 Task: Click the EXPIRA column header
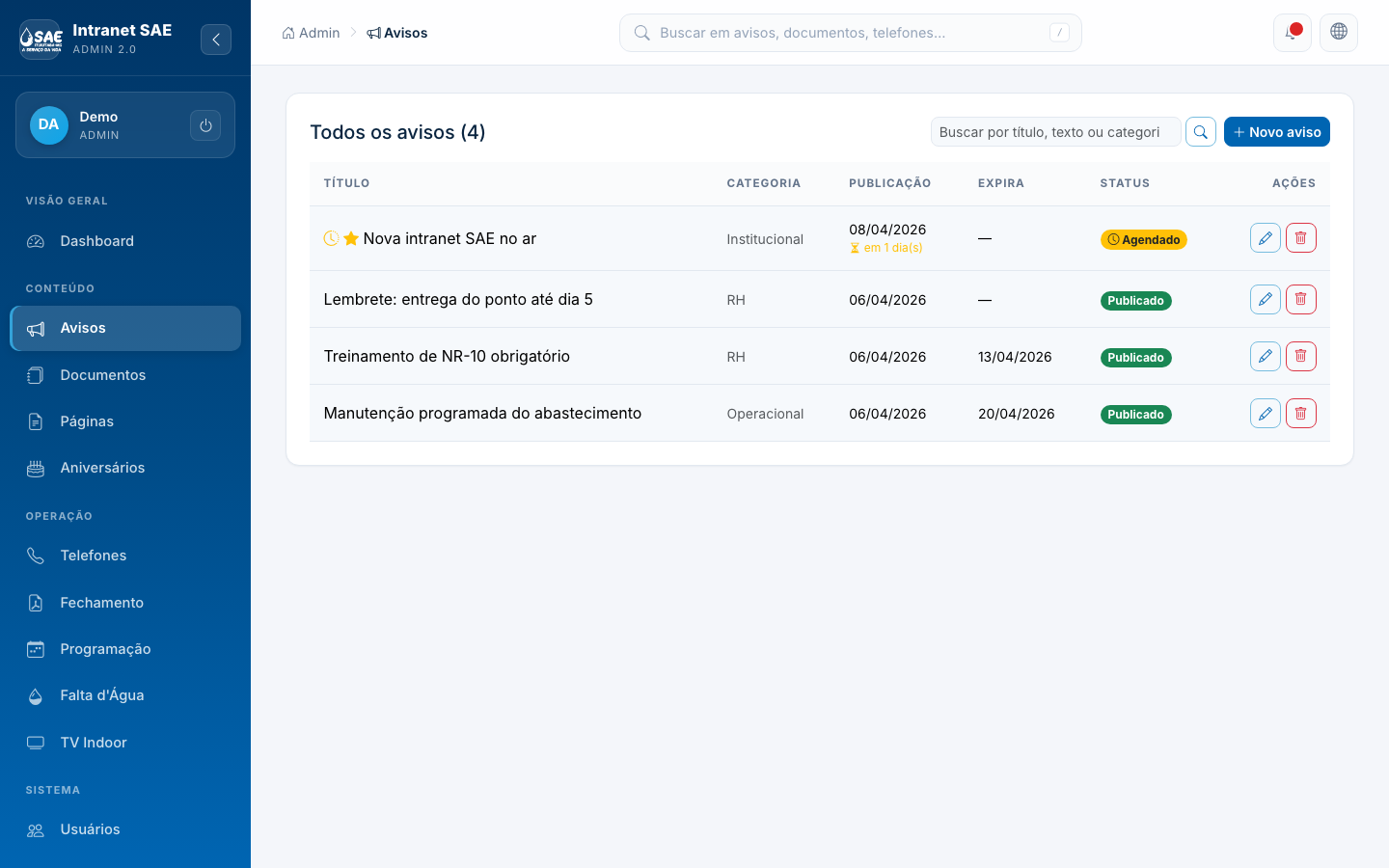click(1001, 183)
